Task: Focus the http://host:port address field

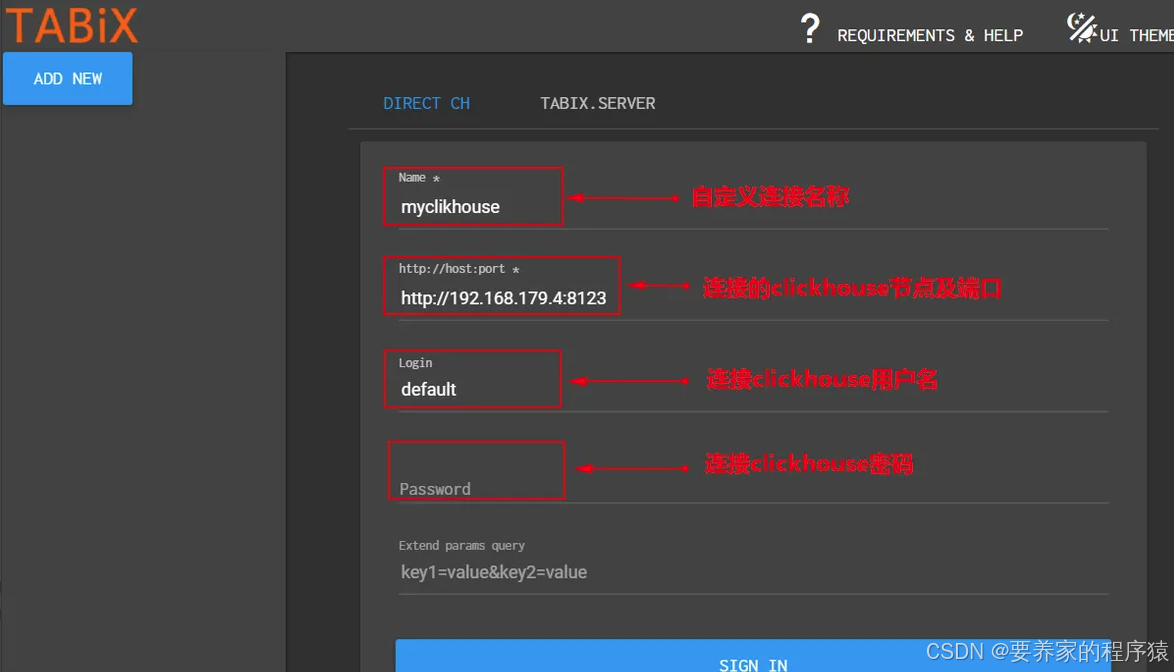Action: click(x=752, y=298)
